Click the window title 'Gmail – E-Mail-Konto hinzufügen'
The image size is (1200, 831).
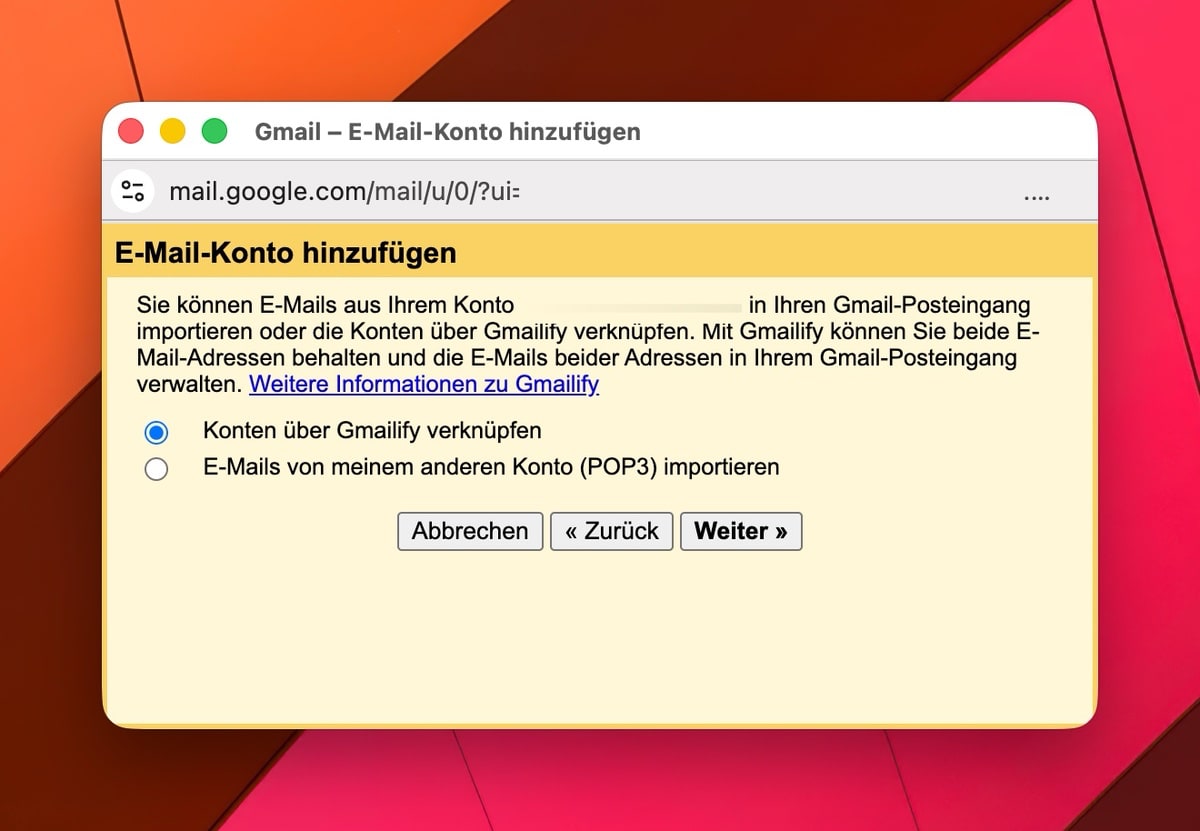click(x=447, y=132)
